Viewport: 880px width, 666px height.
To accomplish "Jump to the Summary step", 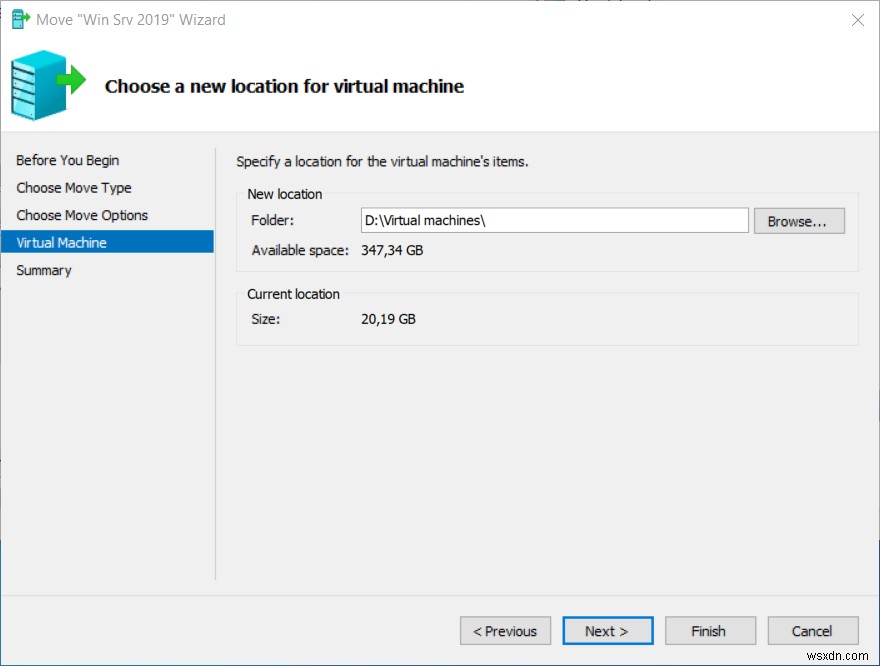I will coord(43,270).
